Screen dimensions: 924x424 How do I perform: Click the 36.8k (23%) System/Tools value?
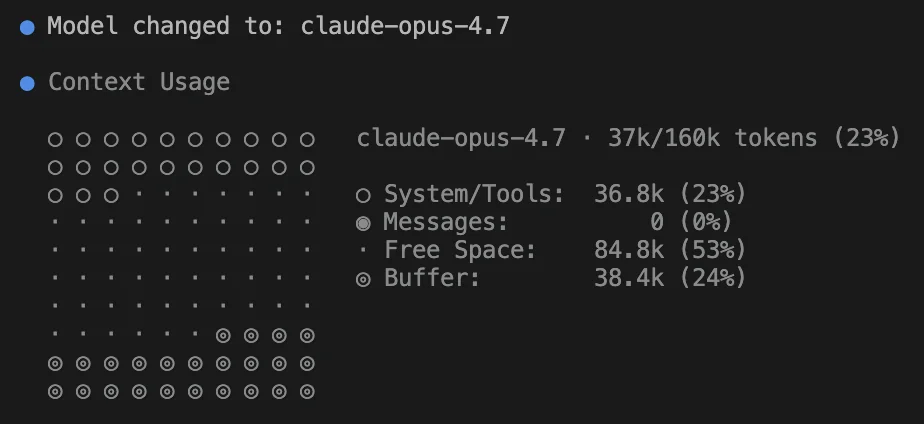pyautogui.click(x=669, y=195)
